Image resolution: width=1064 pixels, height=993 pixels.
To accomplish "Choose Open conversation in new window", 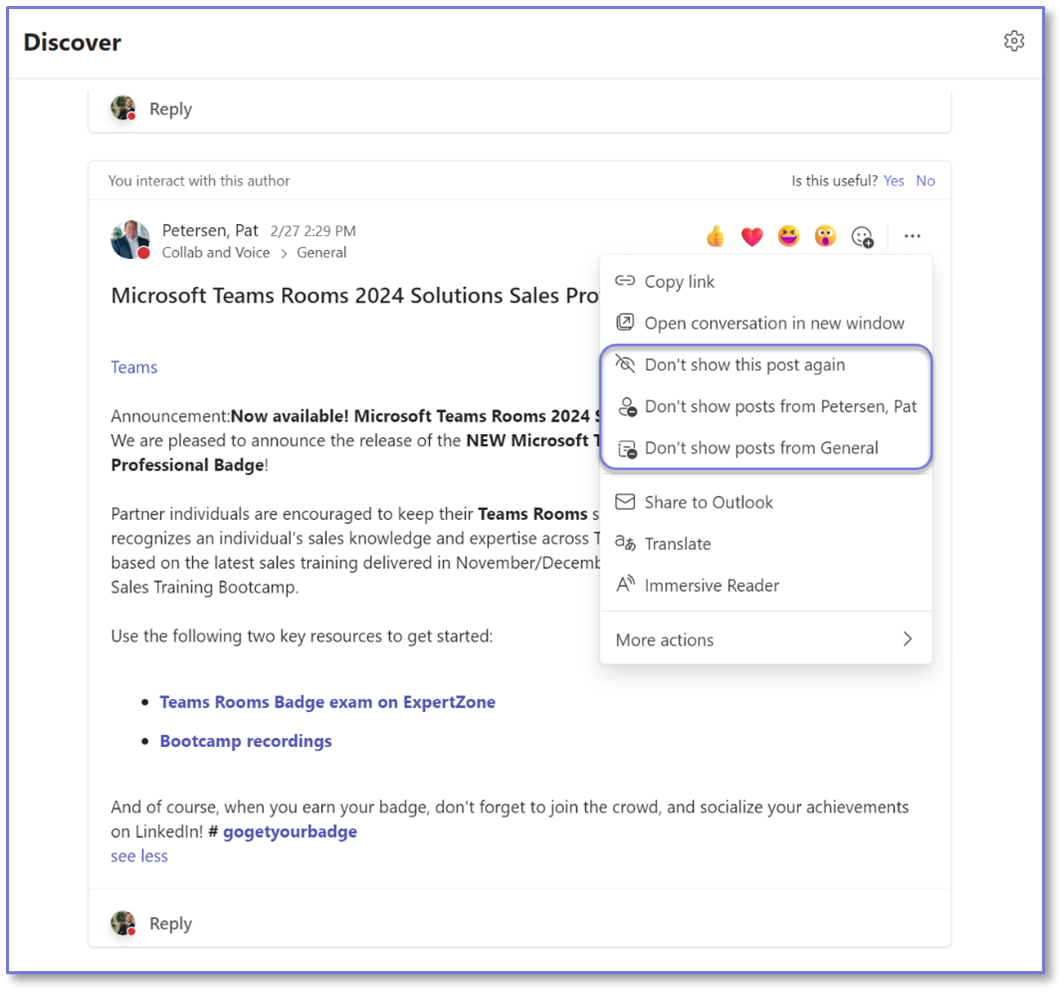I will coord(773,323).
